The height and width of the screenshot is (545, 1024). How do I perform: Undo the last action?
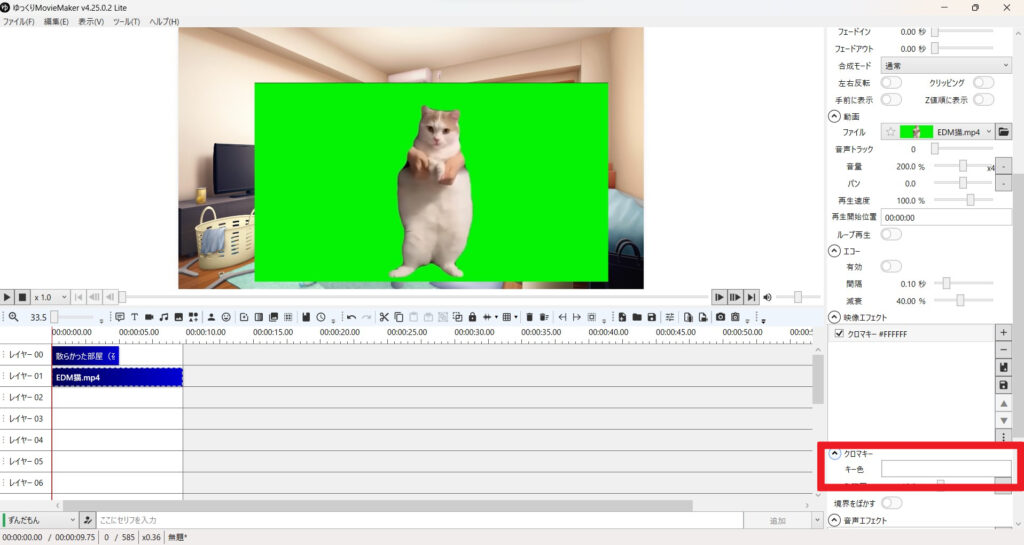[351, 317]
